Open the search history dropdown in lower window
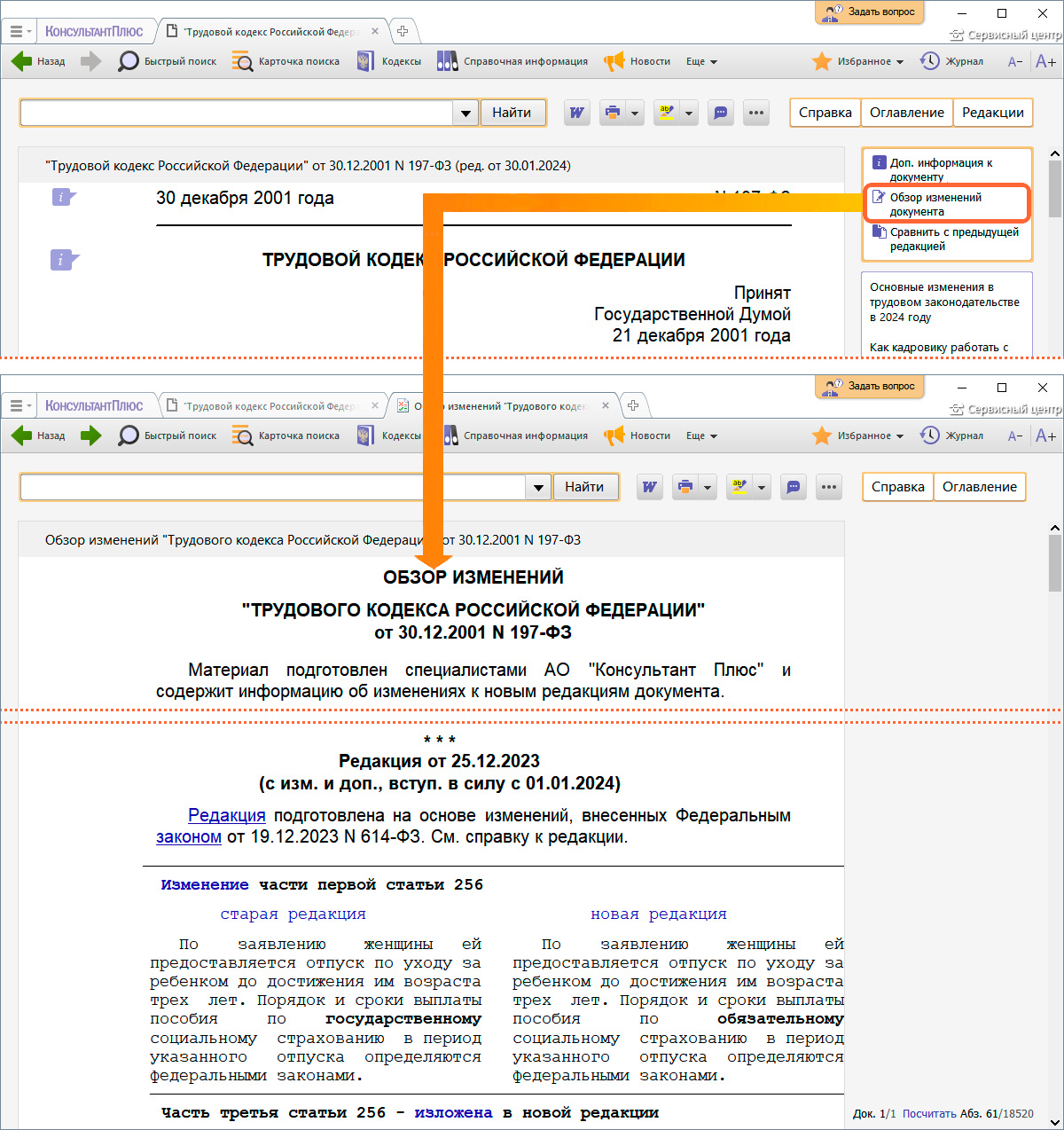Viewport: 1064px width, 1130px height. point(538,487)
